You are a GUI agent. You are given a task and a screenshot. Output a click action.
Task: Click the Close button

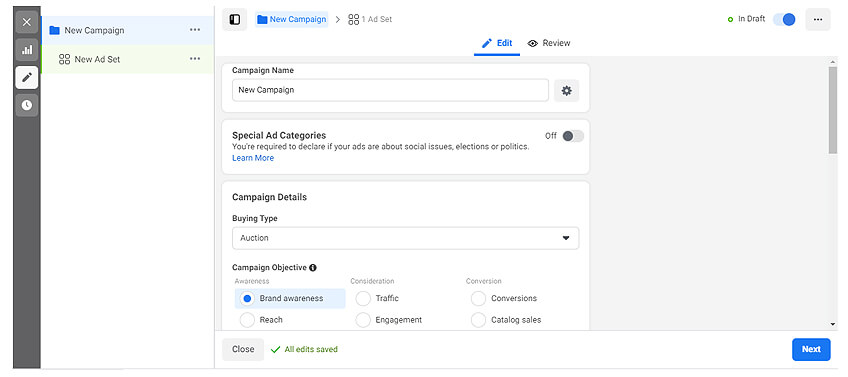[243, 349]
